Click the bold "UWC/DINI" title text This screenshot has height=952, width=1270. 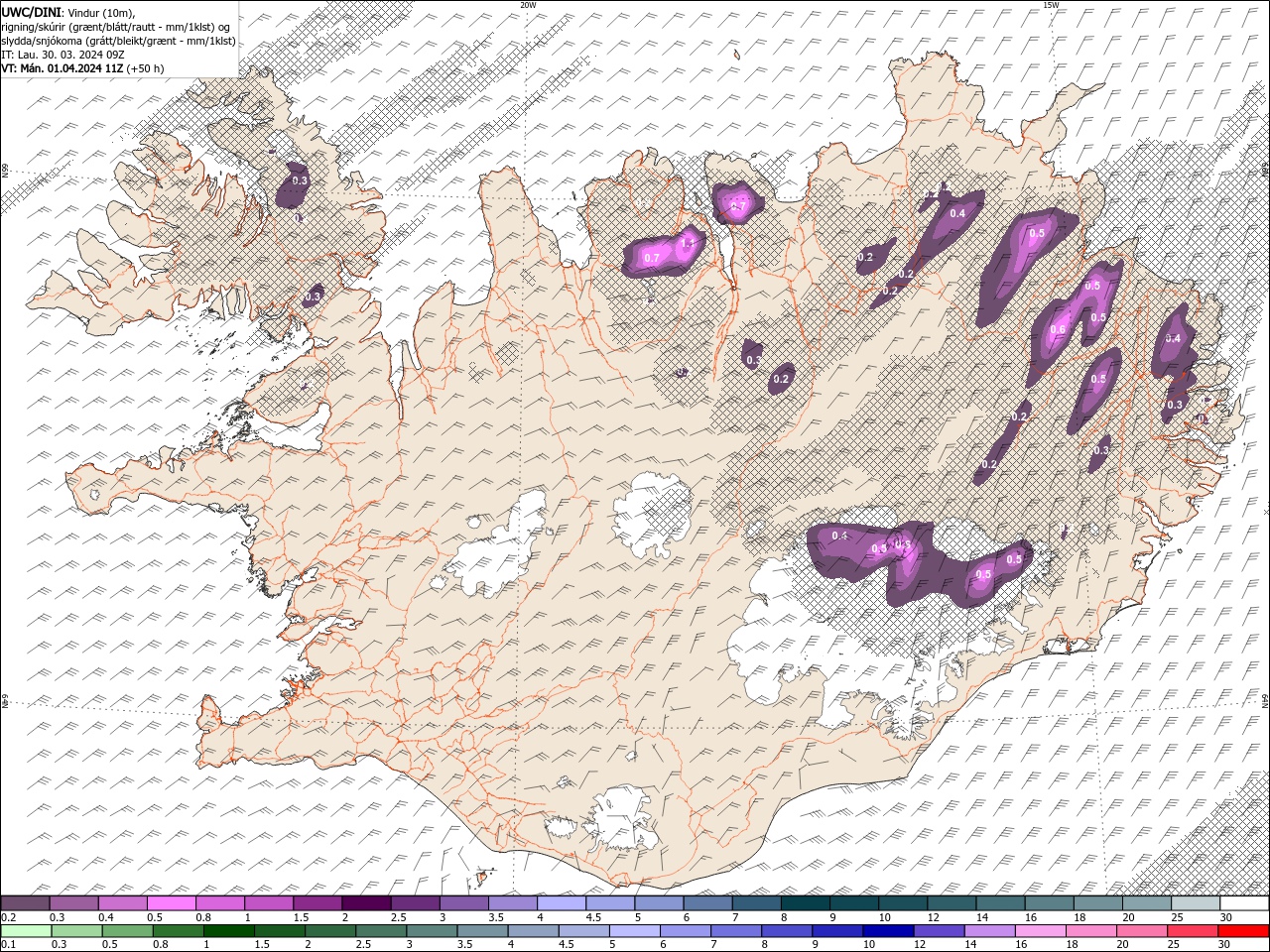tap(31, 12)
